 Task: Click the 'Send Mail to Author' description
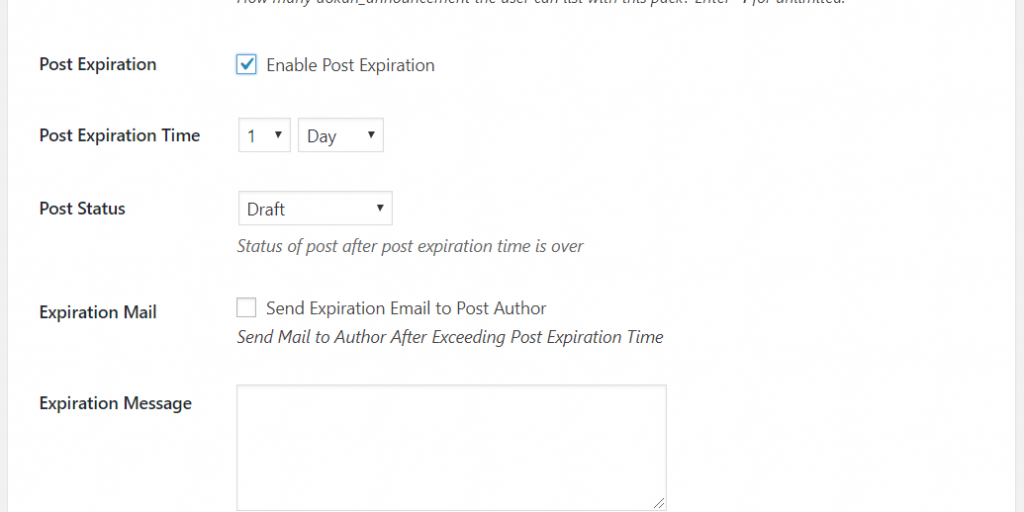click(x=450, y=337)
